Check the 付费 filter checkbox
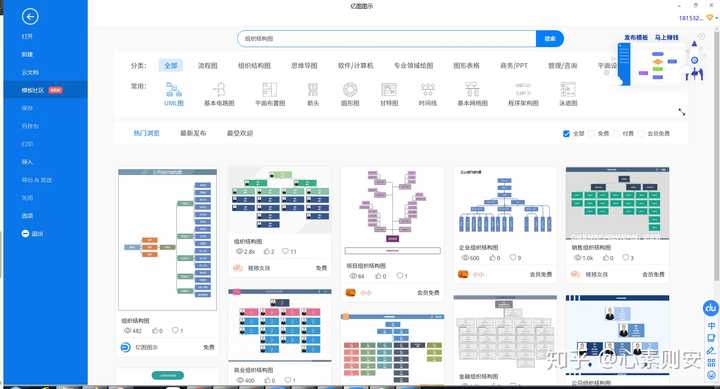 pyautogui.click(x=616, y=134)
